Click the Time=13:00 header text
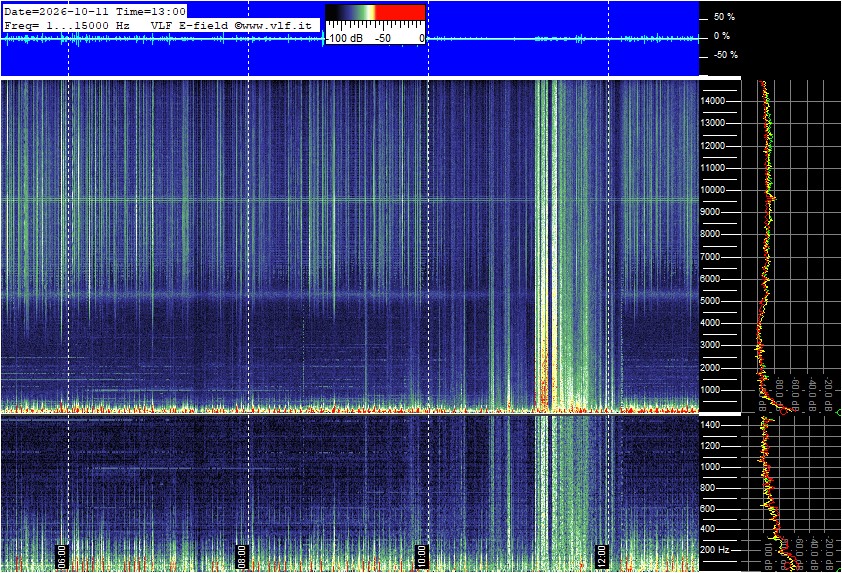Screen dimensions: 842x573 pyautogui.click(x=151, y=11)
